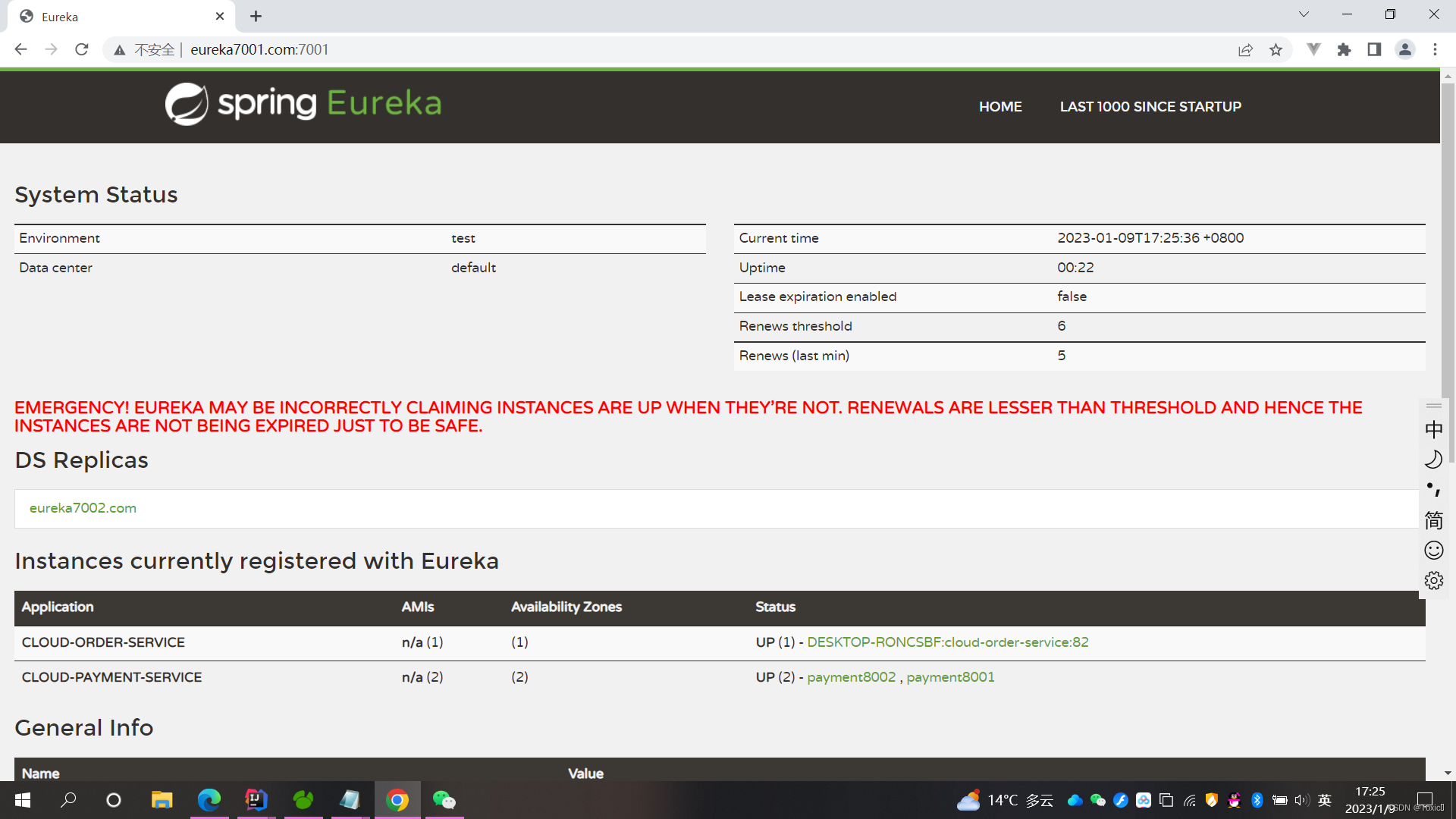Screen dimensions: 1456x819
Task: Click the IME emoji smiley icon
Action: pos(1433,551)
